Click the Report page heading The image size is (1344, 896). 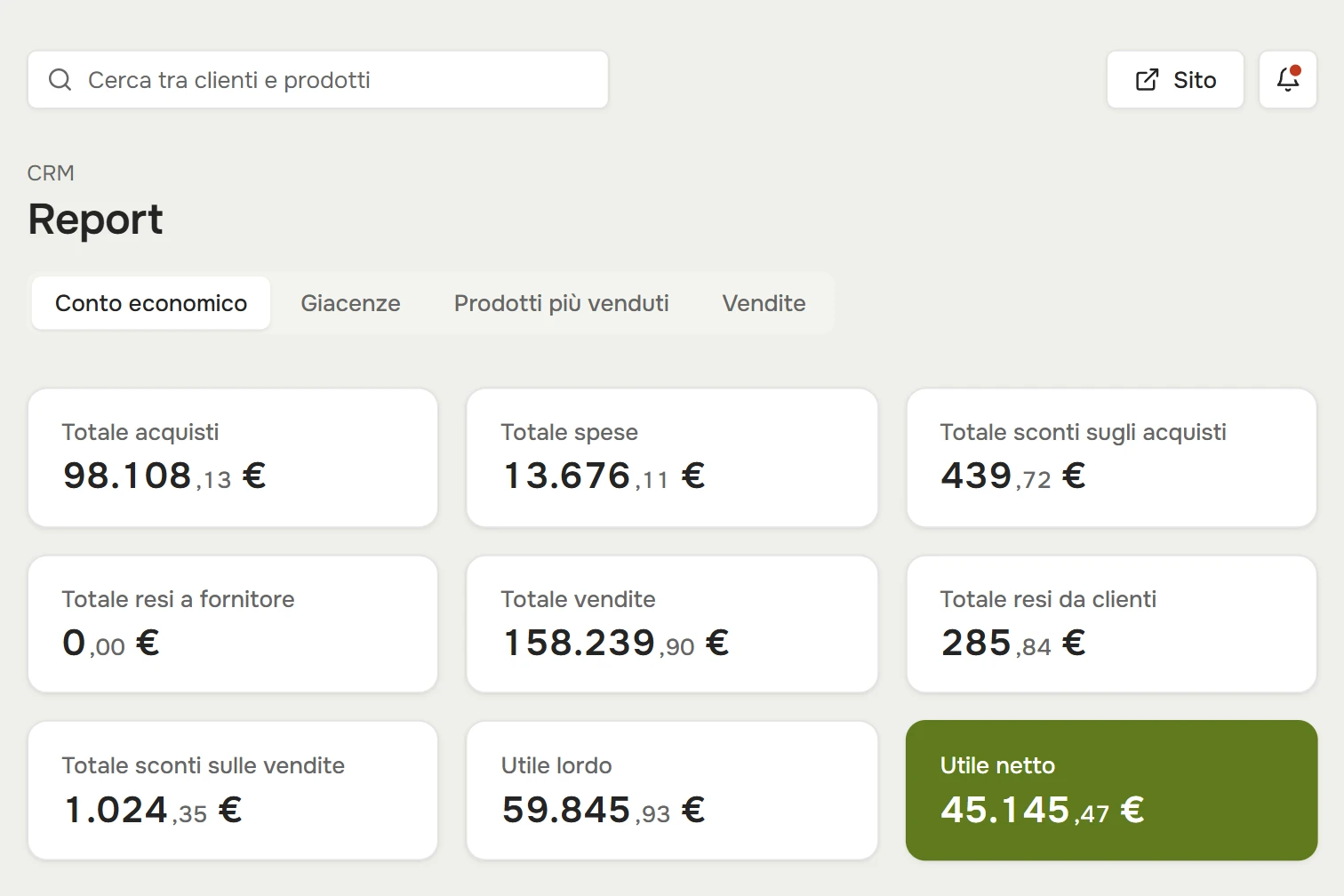coord(95,219)
